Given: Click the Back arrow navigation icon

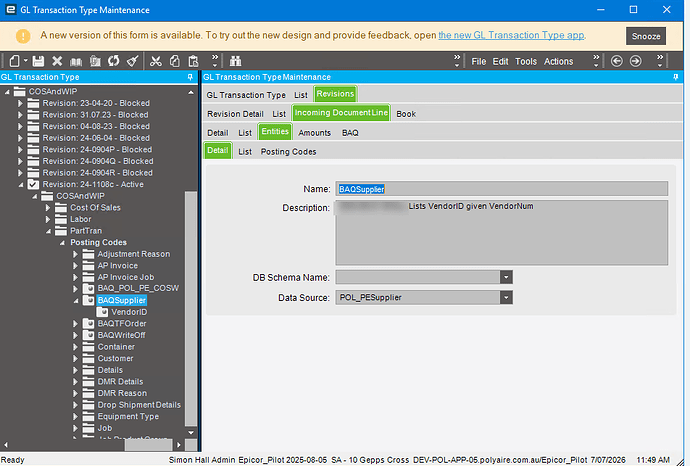Looking at the screenshot, I should (x=617, y=61).
